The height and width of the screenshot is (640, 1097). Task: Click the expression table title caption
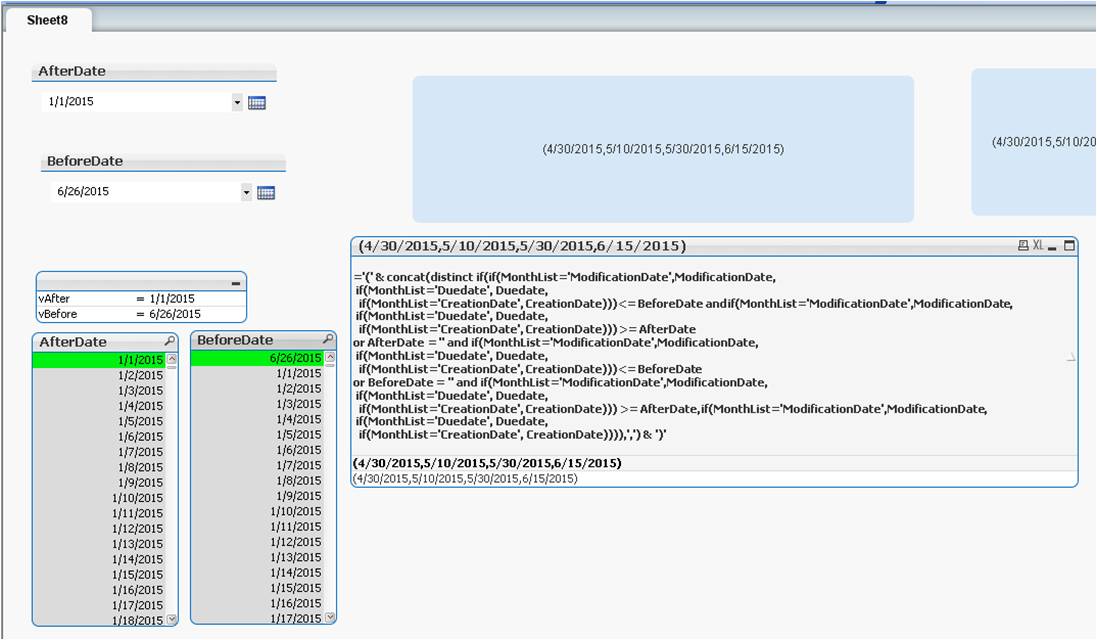coord(522,246)
